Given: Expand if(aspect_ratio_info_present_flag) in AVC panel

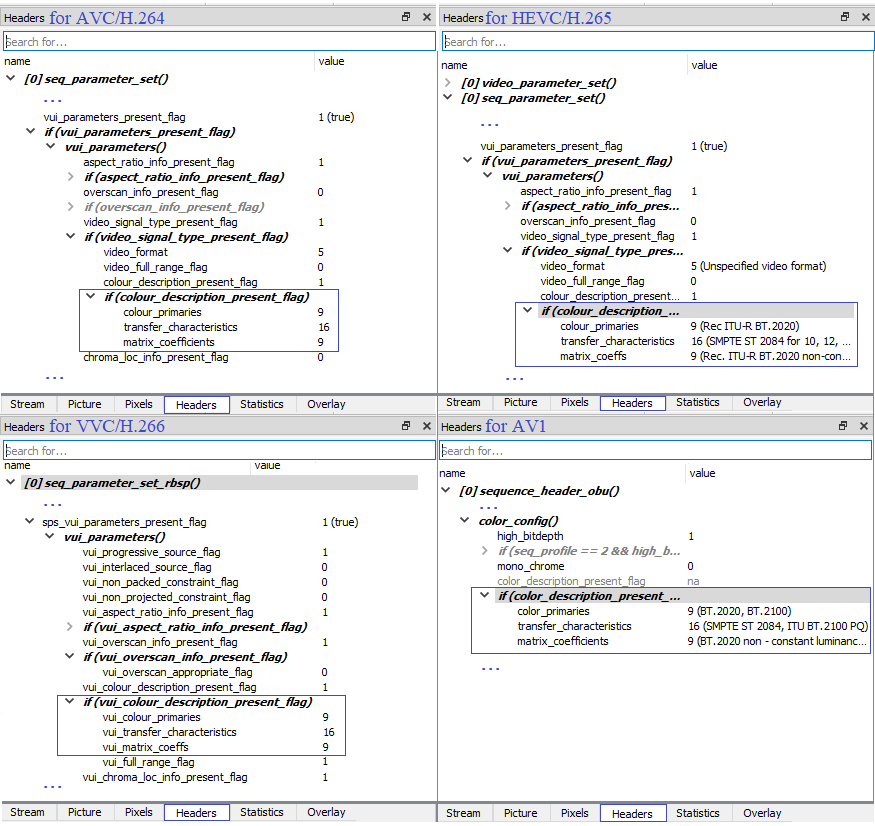Looking at the screenshot, I should pos(70,176).
